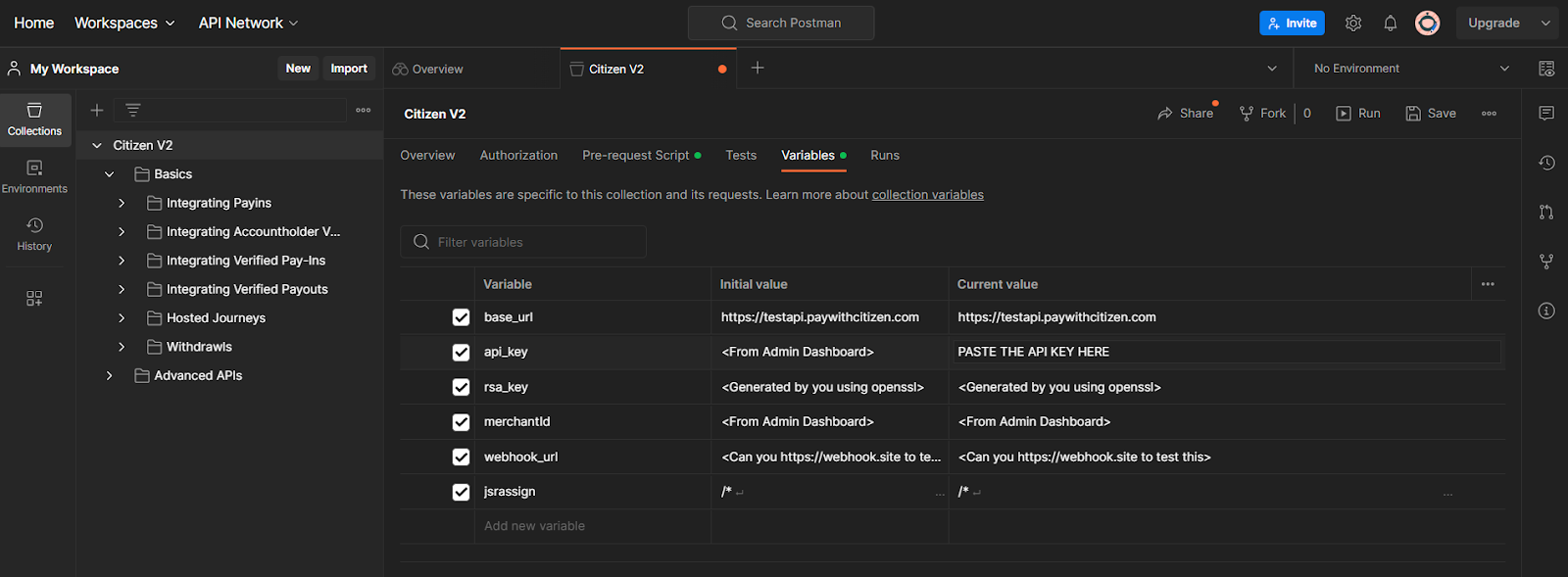This screenshot has height=577, width=1568.
Task: Click the Filter variables field
Action: pos(523,242)
